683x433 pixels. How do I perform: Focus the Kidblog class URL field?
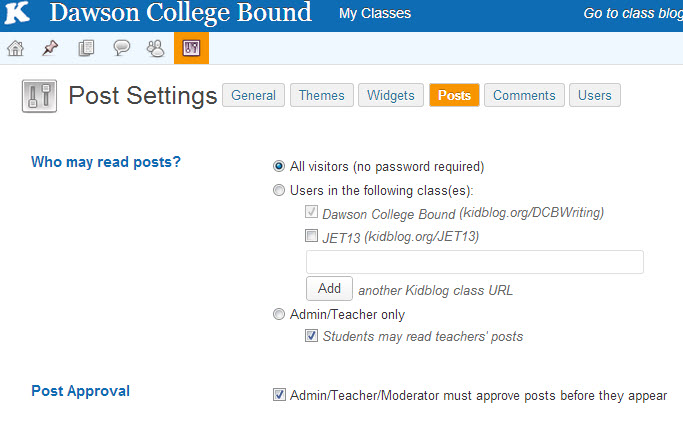pos(475,262)
